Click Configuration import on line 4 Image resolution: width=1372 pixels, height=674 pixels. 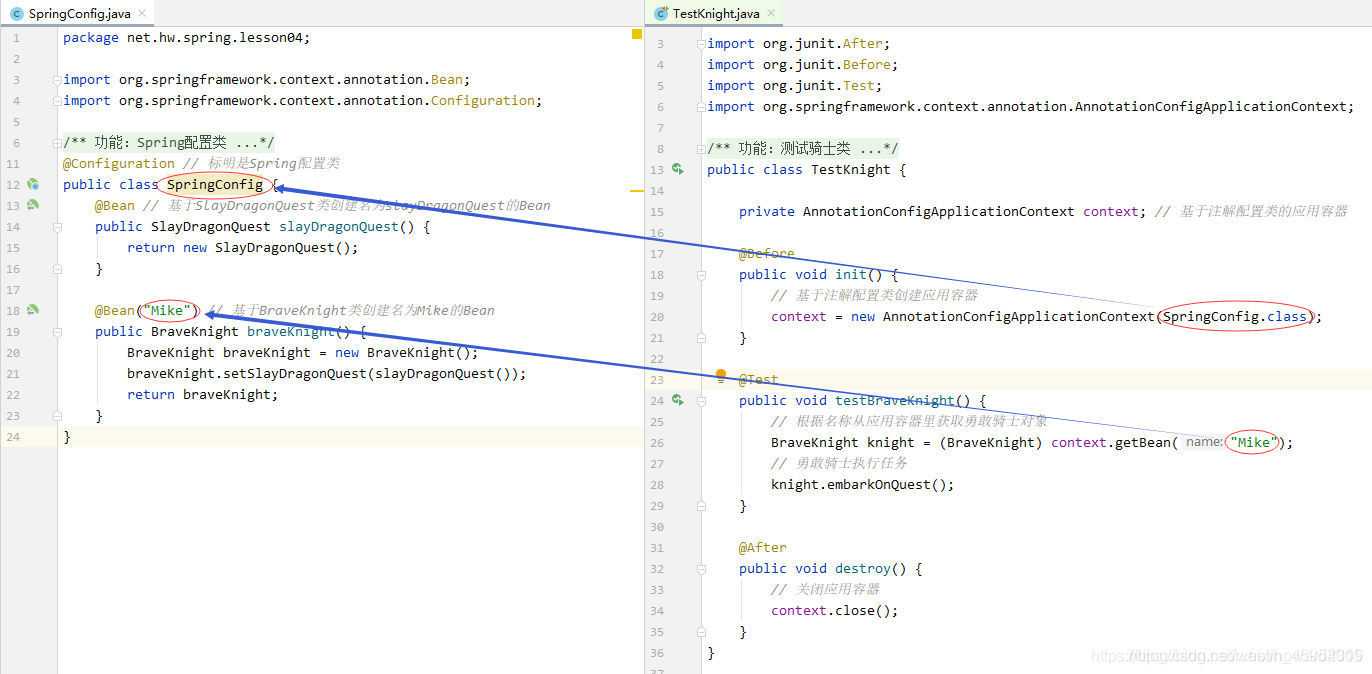302,100
